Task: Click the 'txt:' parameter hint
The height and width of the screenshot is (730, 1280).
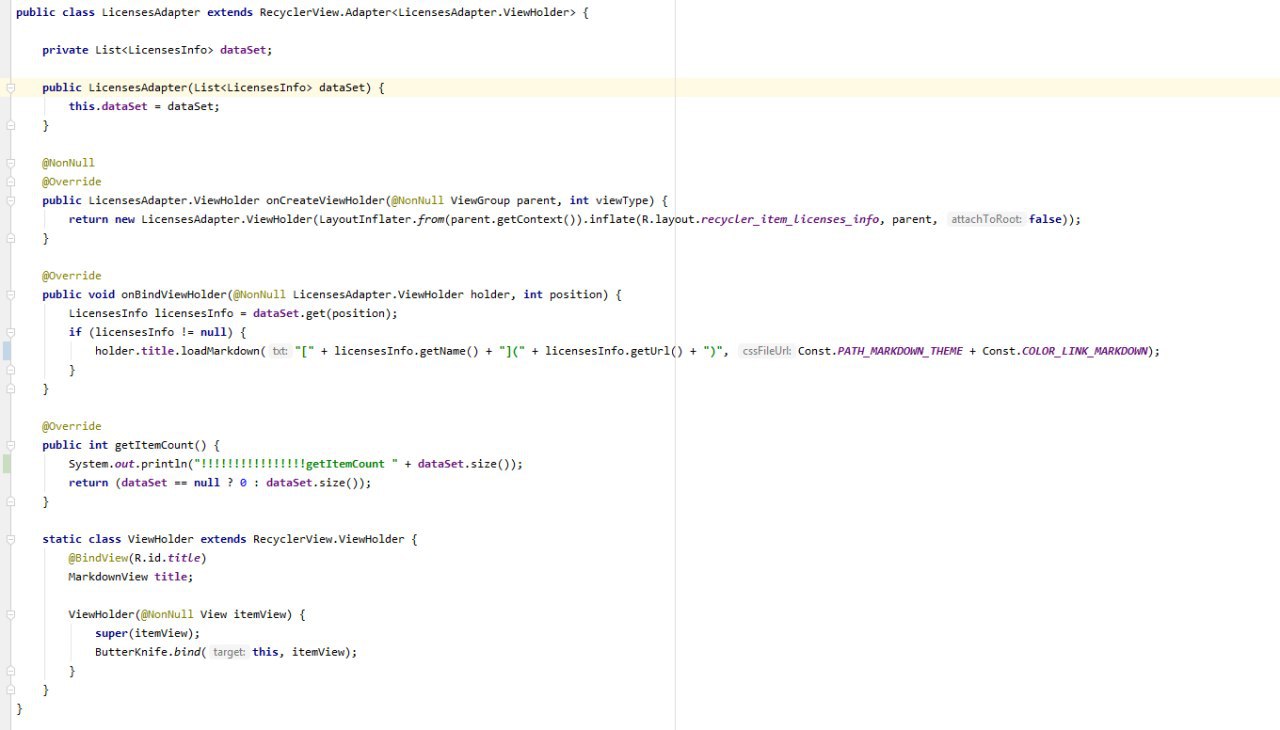Action: (280, 351)
